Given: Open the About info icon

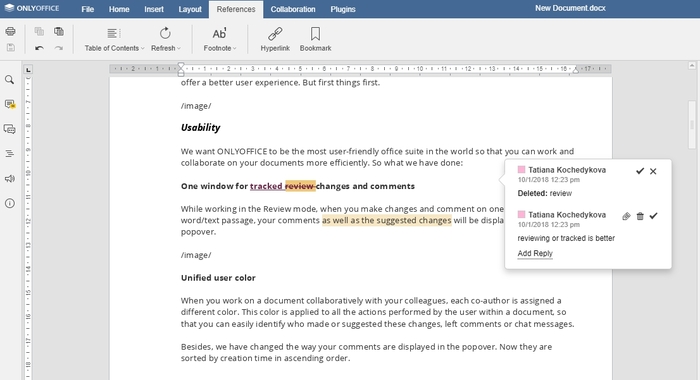Looking at the screenshot, I should [9, 204].
